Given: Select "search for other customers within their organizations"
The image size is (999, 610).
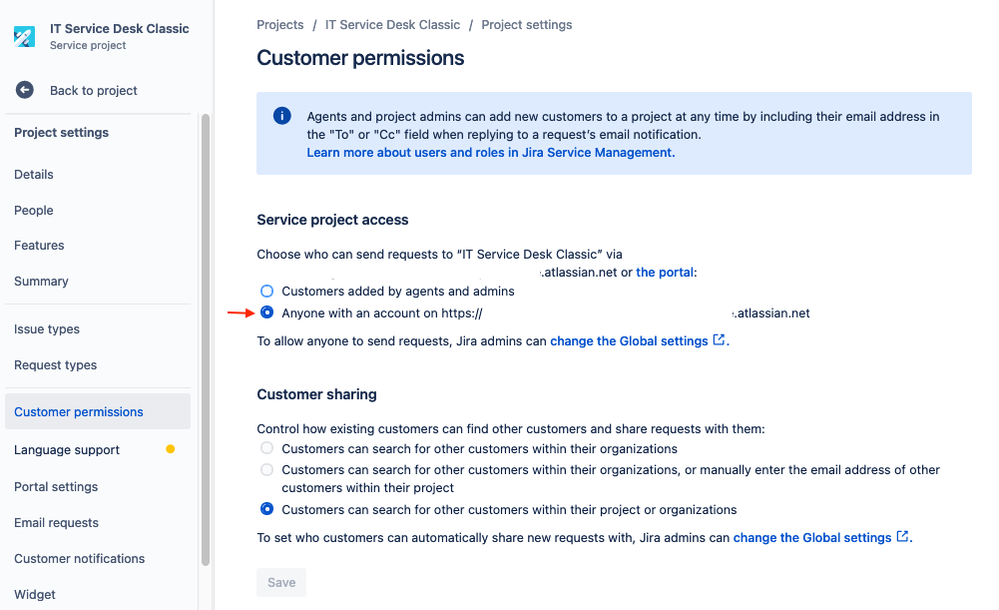Looking at the screenshot, I should click(267, 449).
